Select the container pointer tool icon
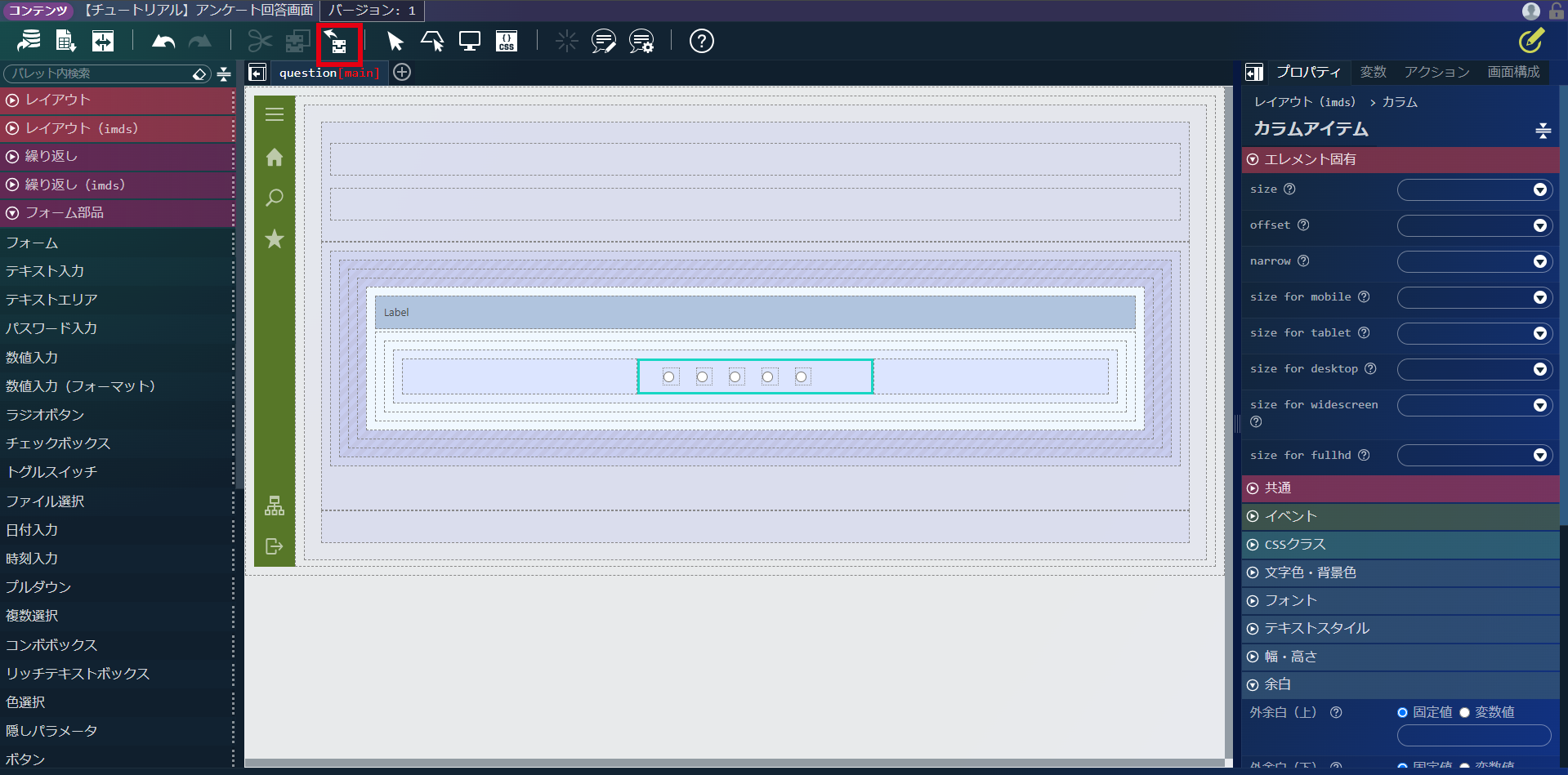The width and height of the screenshot is (1568, 775). [x=432, y=41]
